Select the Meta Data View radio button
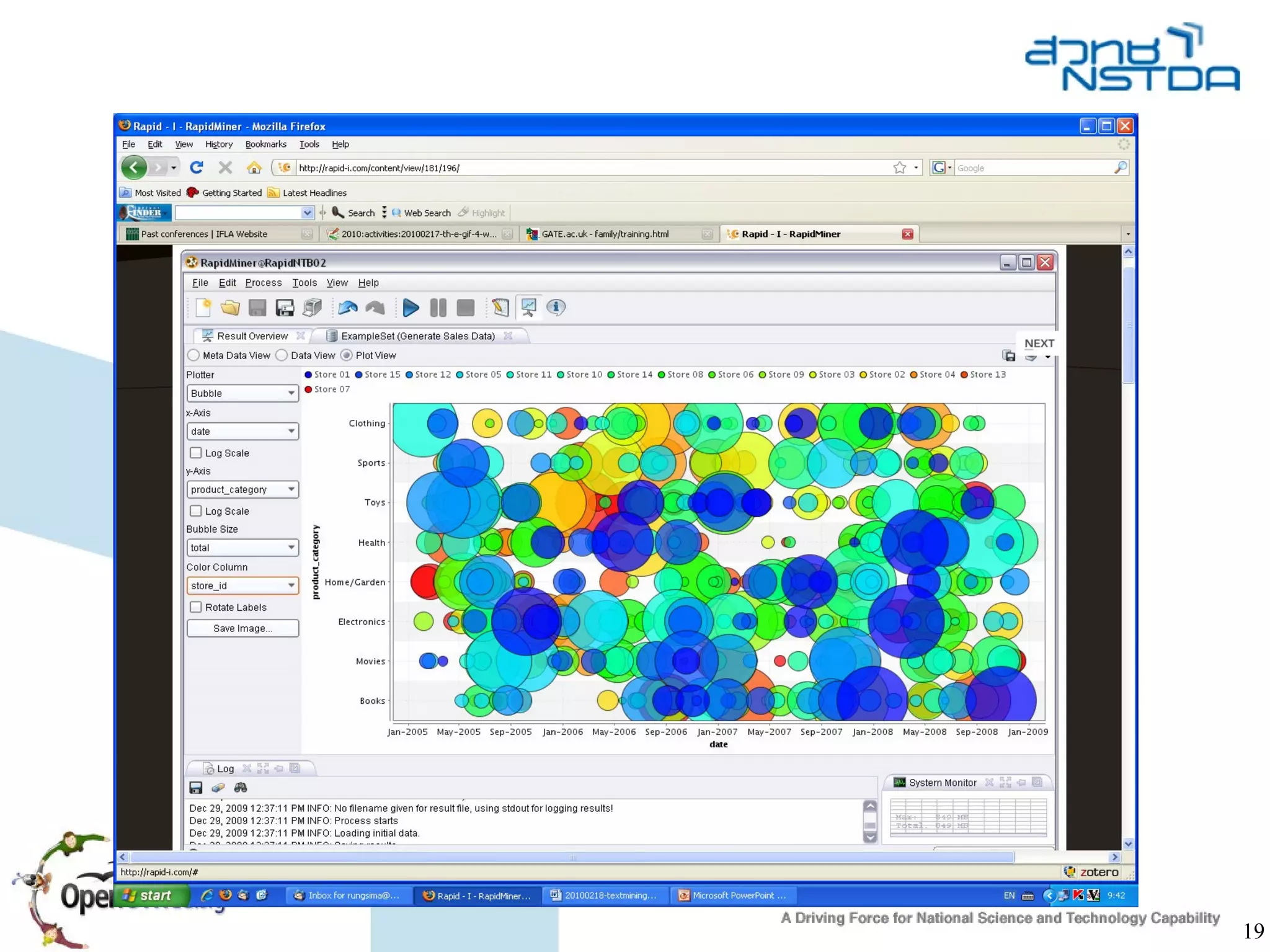Screen dimensions: 1270x952 point(194,355)
